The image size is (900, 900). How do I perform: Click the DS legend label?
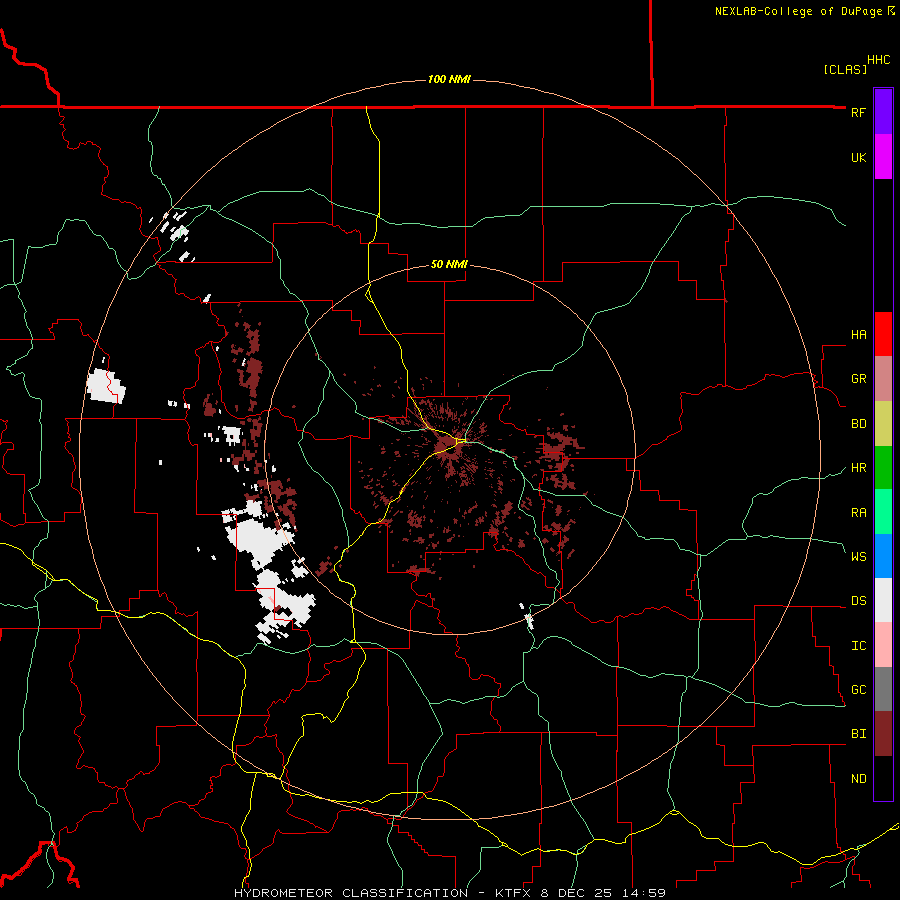pos(858,601)
